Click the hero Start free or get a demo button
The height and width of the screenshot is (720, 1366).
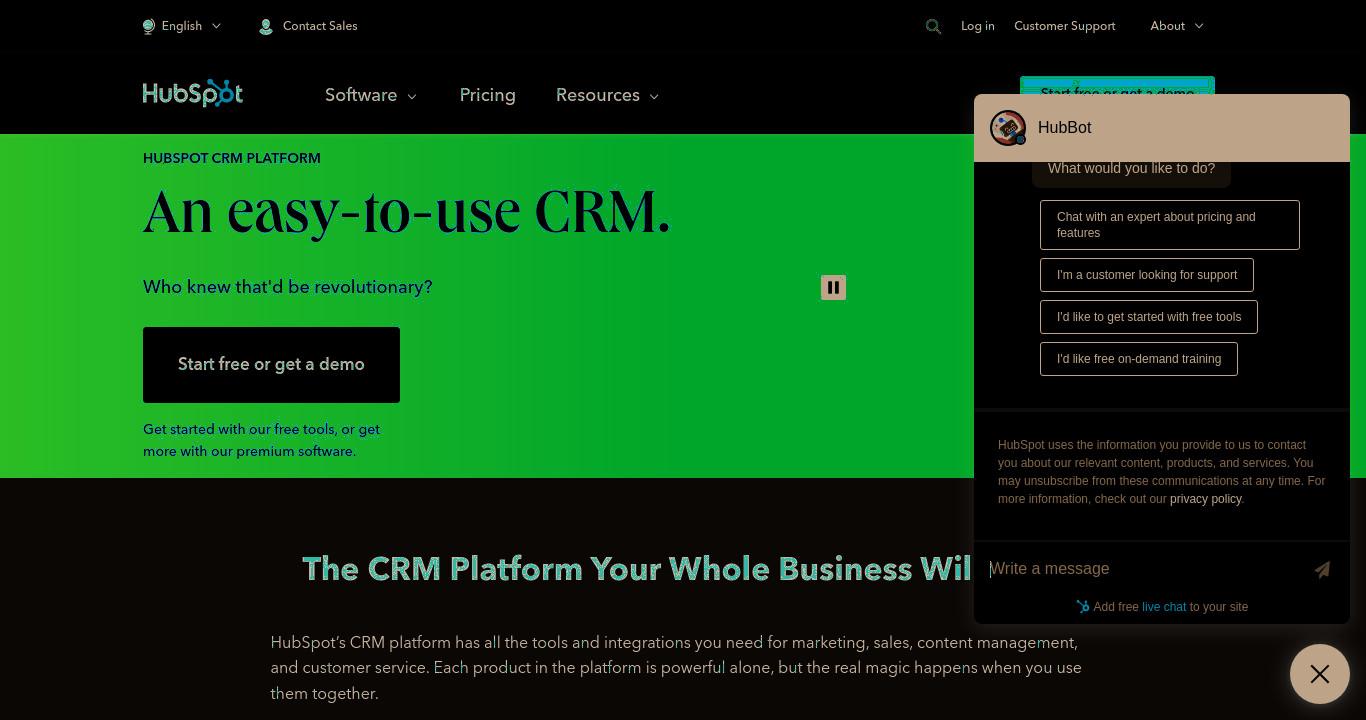(271, 365)
